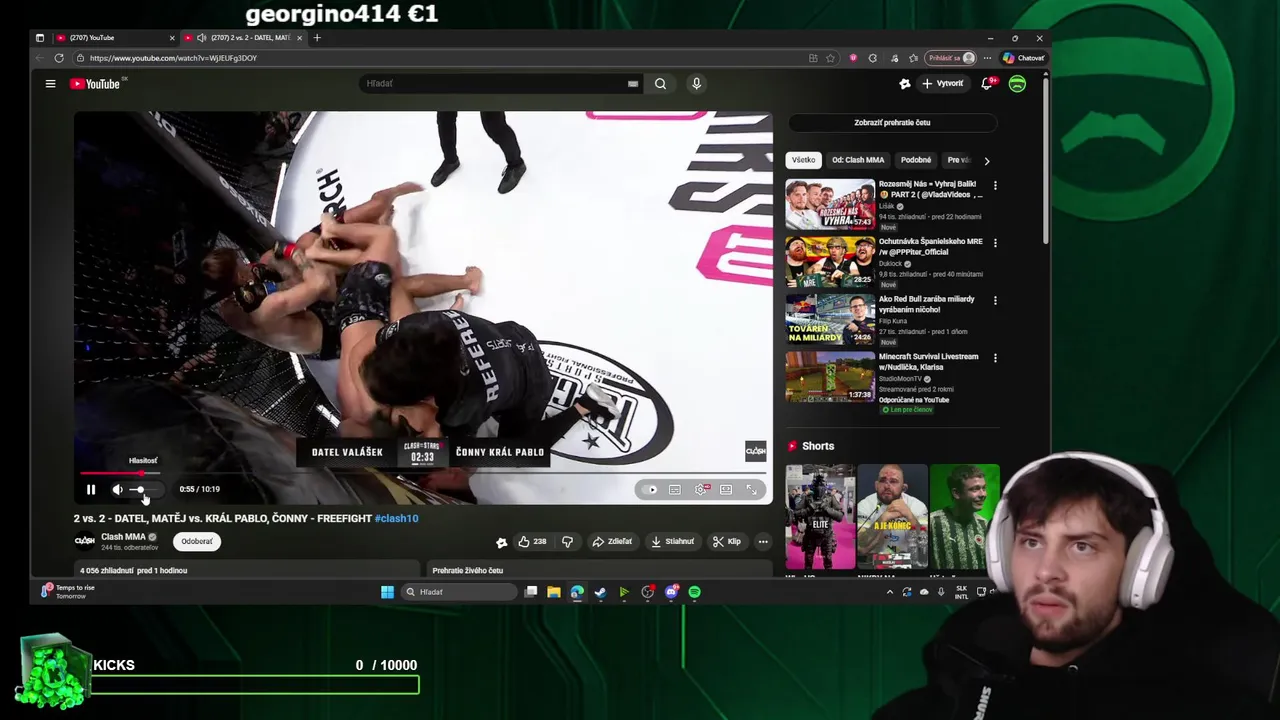Open Minecraft Survival Livestream video thumbnail

click(830, 377)
